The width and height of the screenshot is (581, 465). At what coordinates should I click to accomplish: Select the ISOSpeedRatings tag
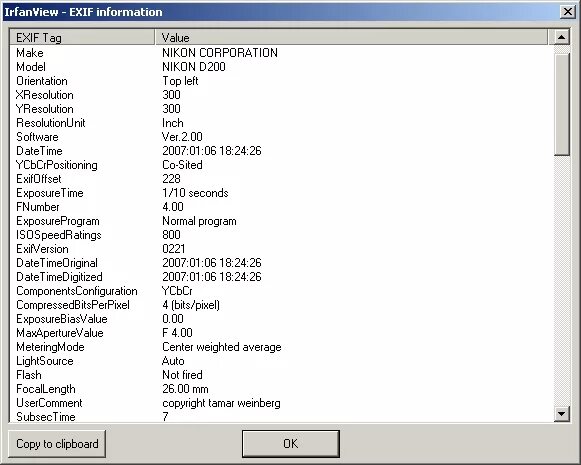(59, 235)
